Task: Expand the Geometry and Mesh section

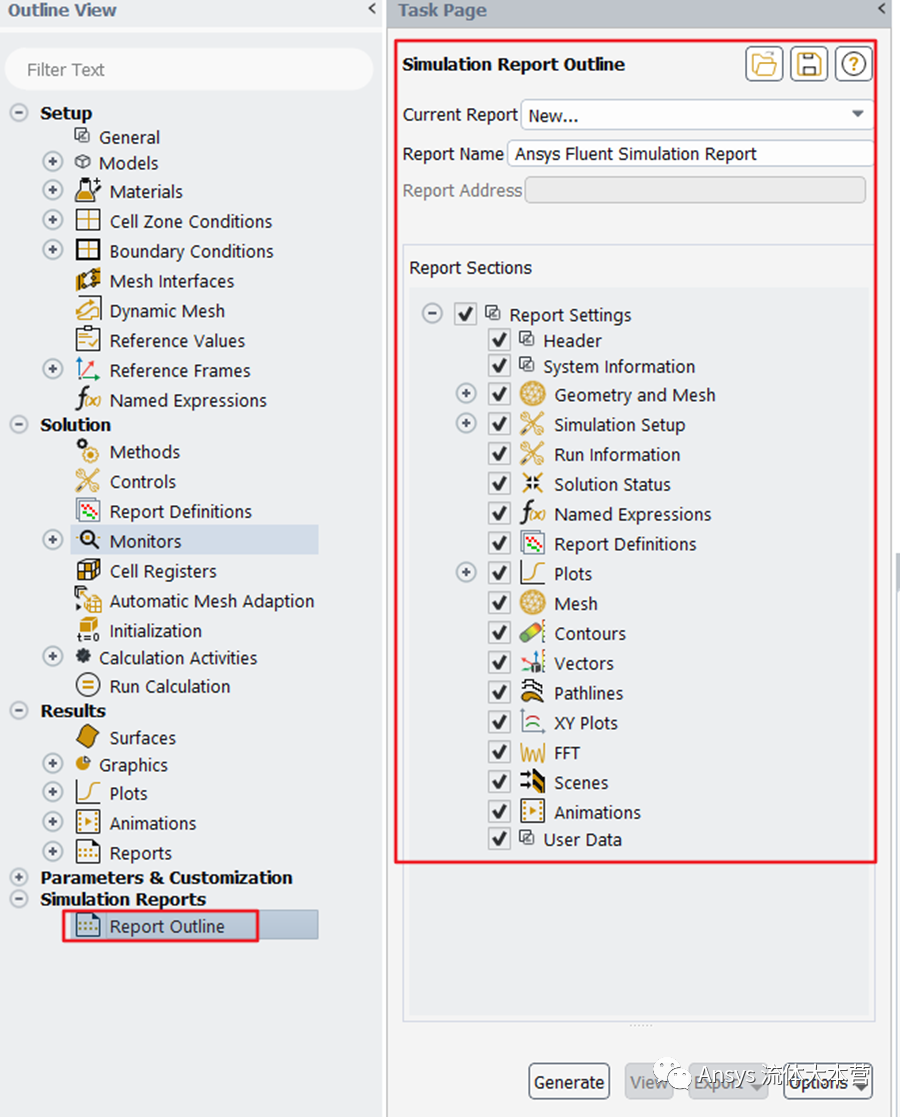Action: [x=466, y=395]
